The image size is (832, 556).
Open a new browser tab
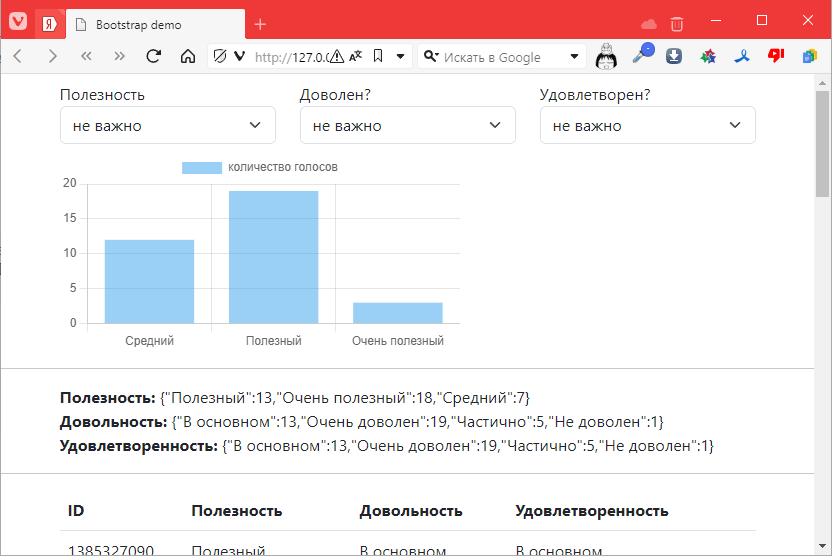coord(260,24)
